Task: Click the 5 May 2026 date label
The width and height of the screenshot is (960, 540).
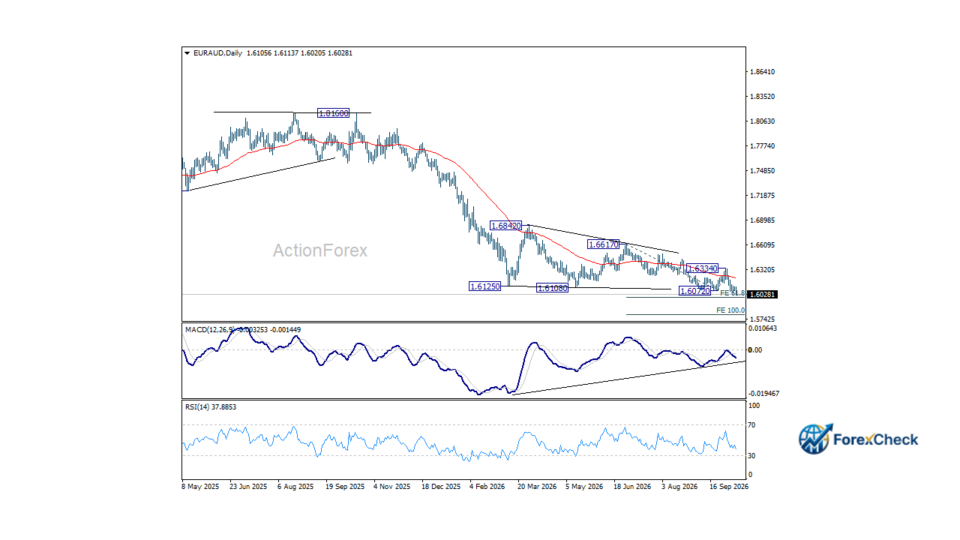Action: point(584,487)
